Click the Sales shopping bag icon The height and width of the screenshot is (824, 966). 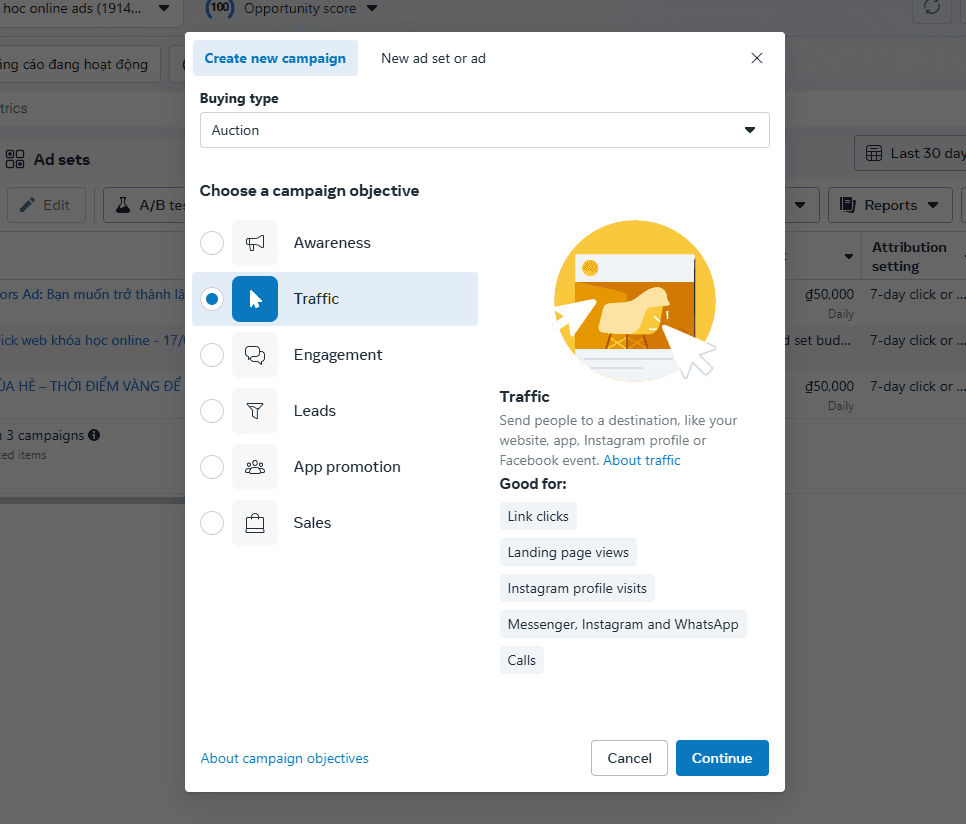(x=255, y=523)
